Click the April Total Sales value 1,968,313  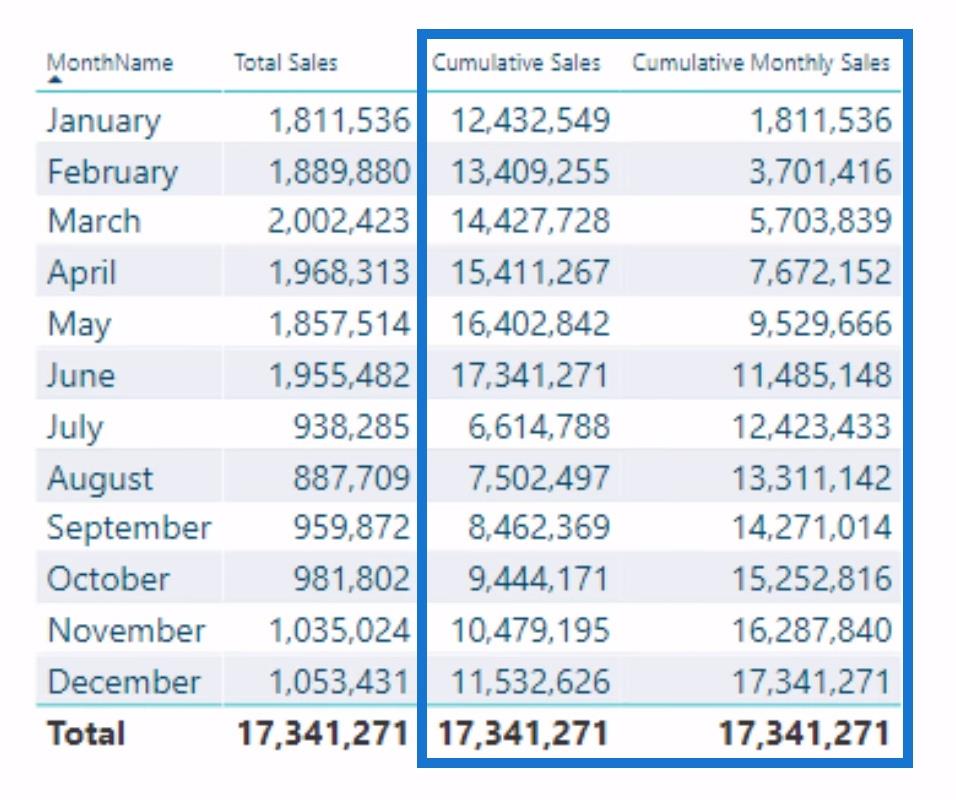click(x=340, y=273)
